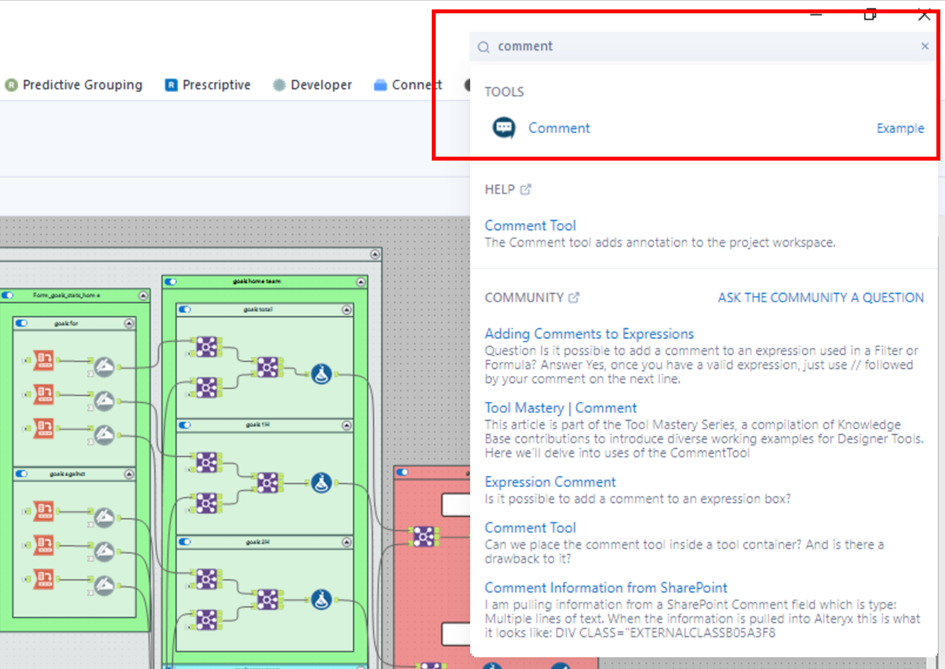Toggle the goals home team container switch
Viewport: 945px width, 669px height.
(171, 281)
